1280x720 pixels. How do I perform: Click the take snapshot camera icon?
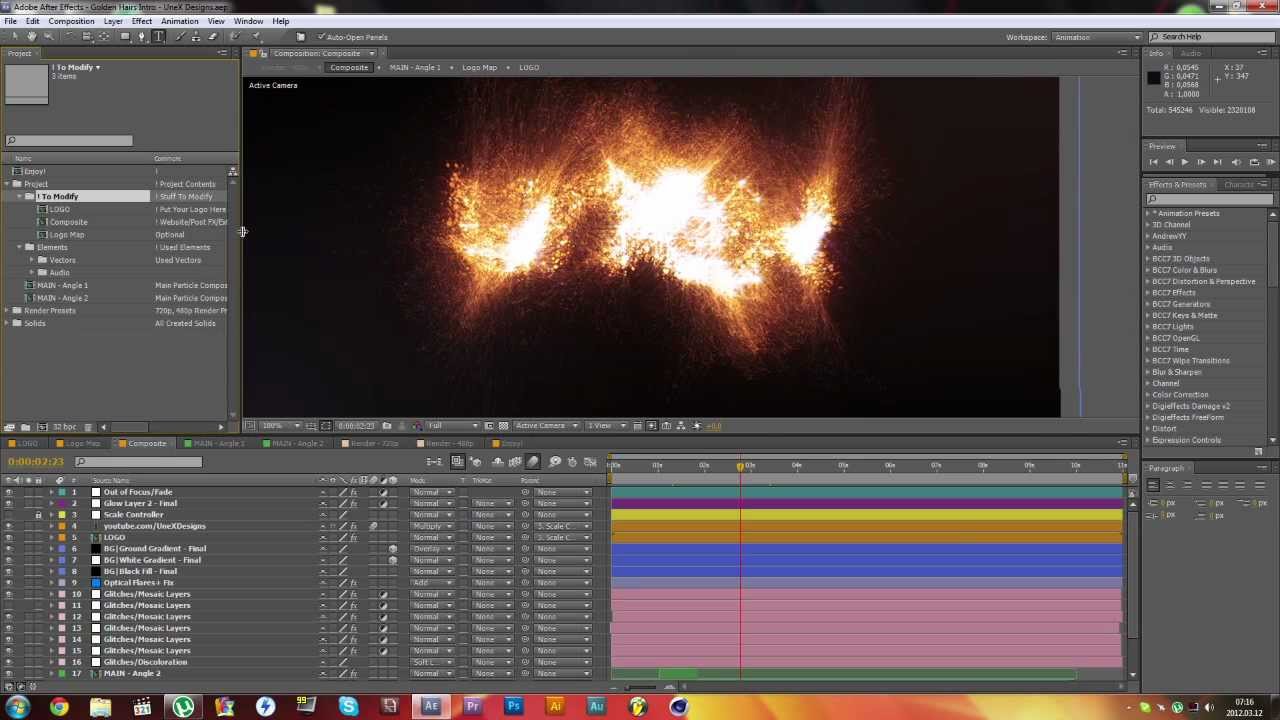[386, 426]
